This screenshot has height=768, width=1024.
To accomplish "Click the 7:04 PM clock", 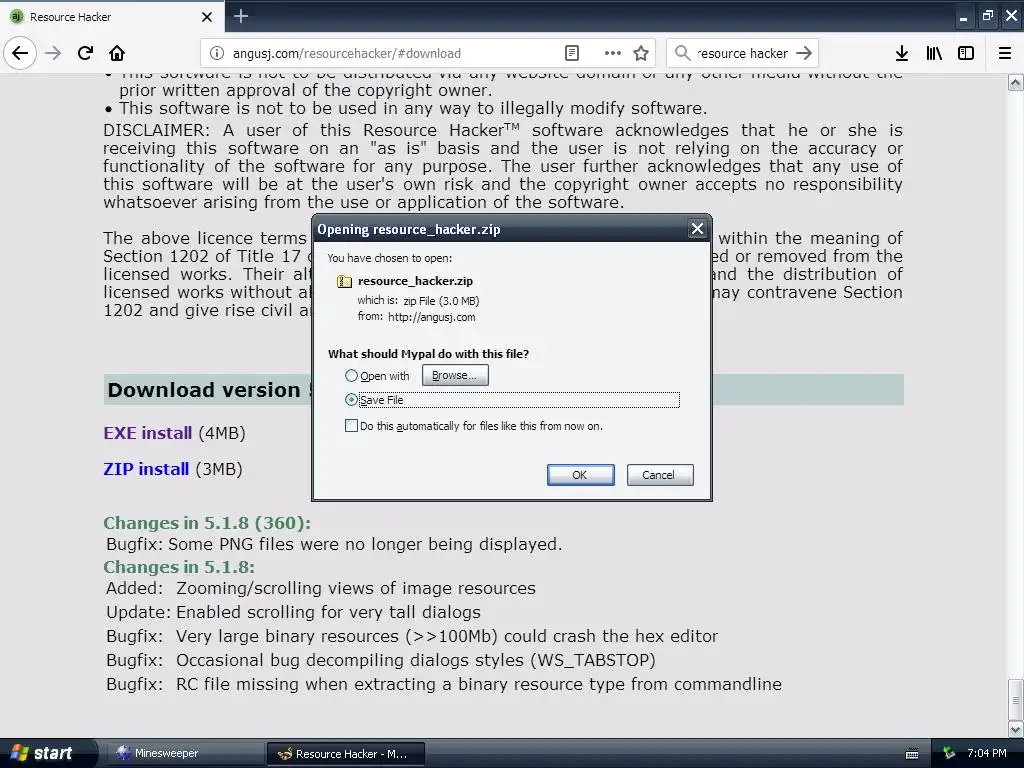I will coord(987,753).
